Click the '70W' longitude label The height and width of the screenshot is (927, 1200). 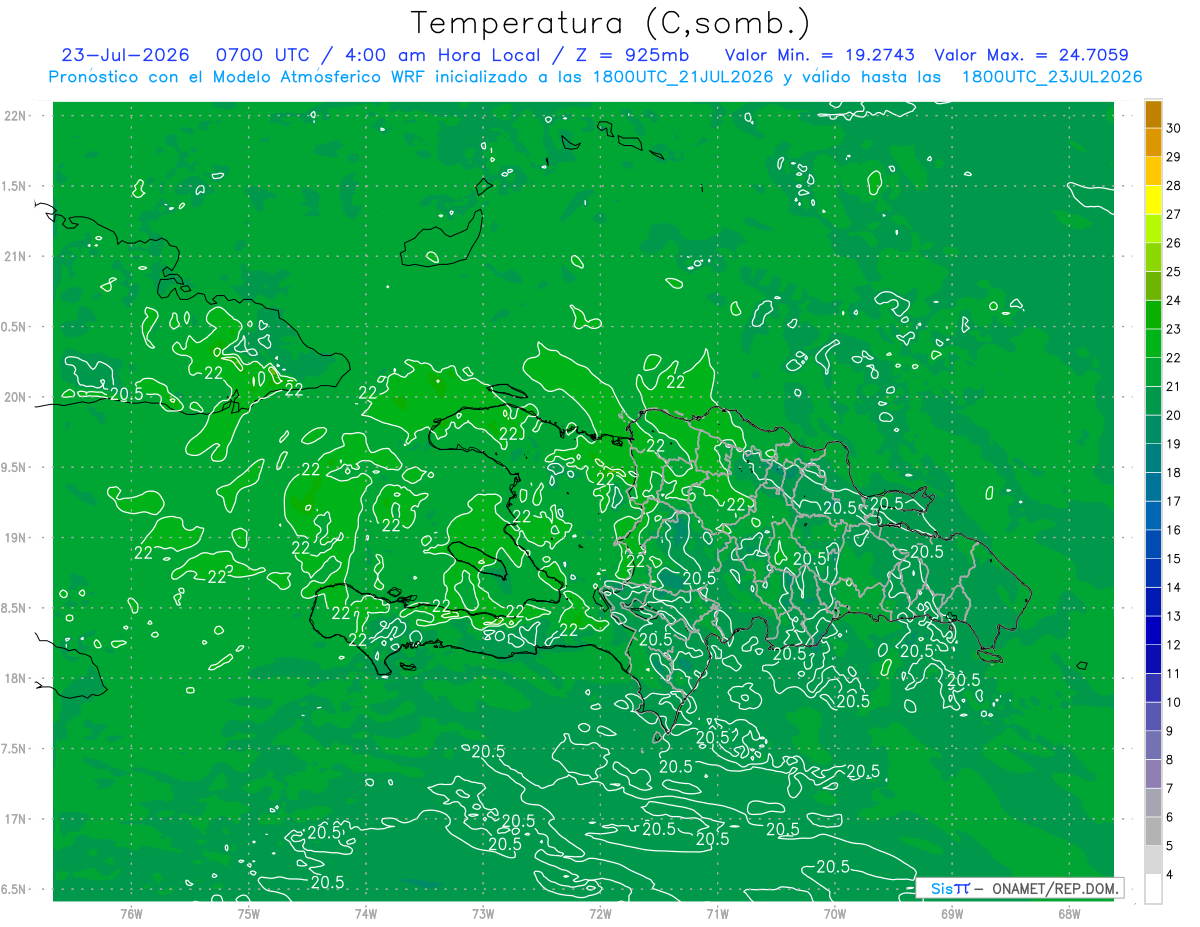click(835, 913)
